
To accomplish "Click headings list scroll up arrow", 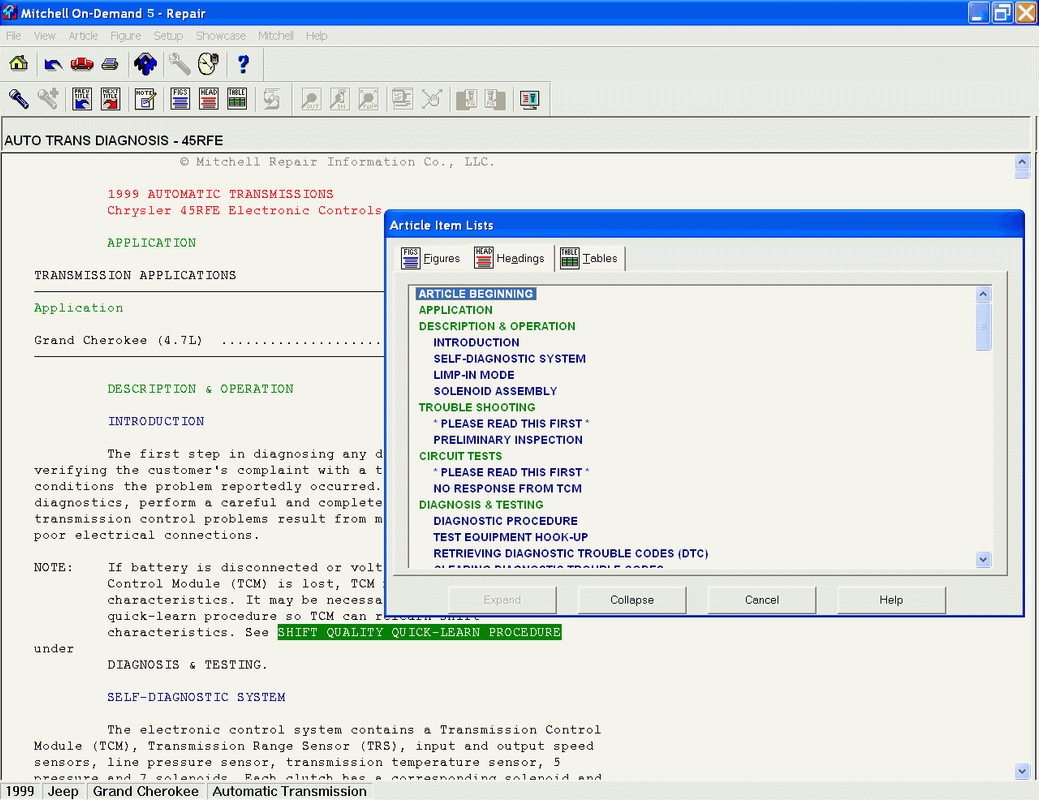I will pos(983,294).
